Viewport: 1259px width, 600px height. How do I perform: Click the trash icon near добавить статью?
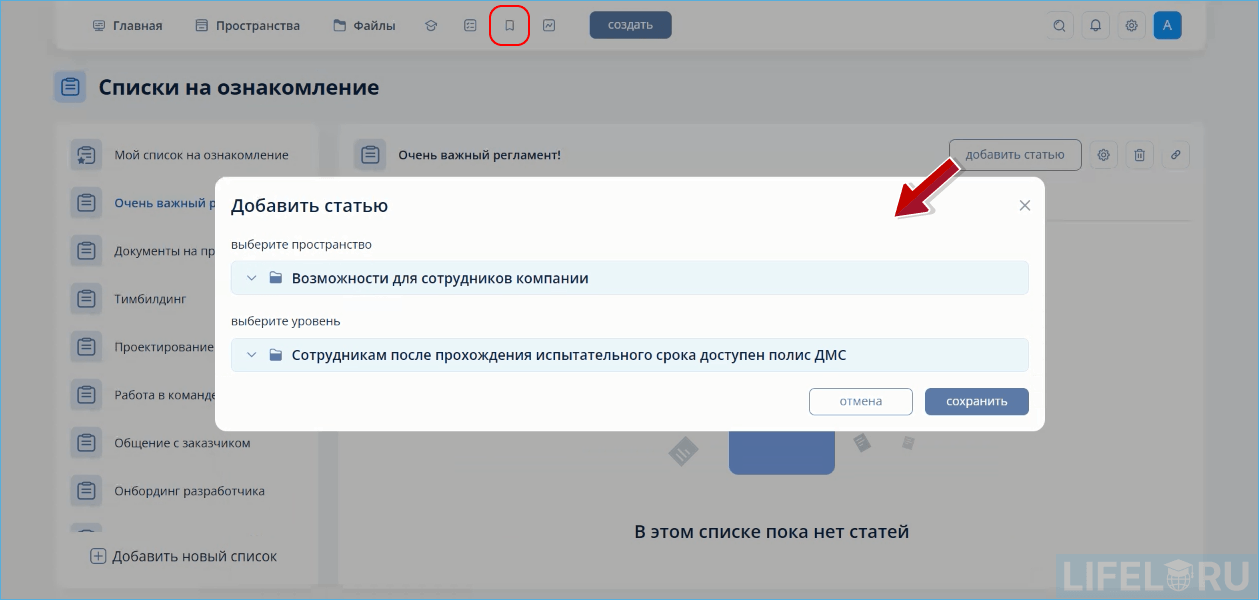(1139, 154)
